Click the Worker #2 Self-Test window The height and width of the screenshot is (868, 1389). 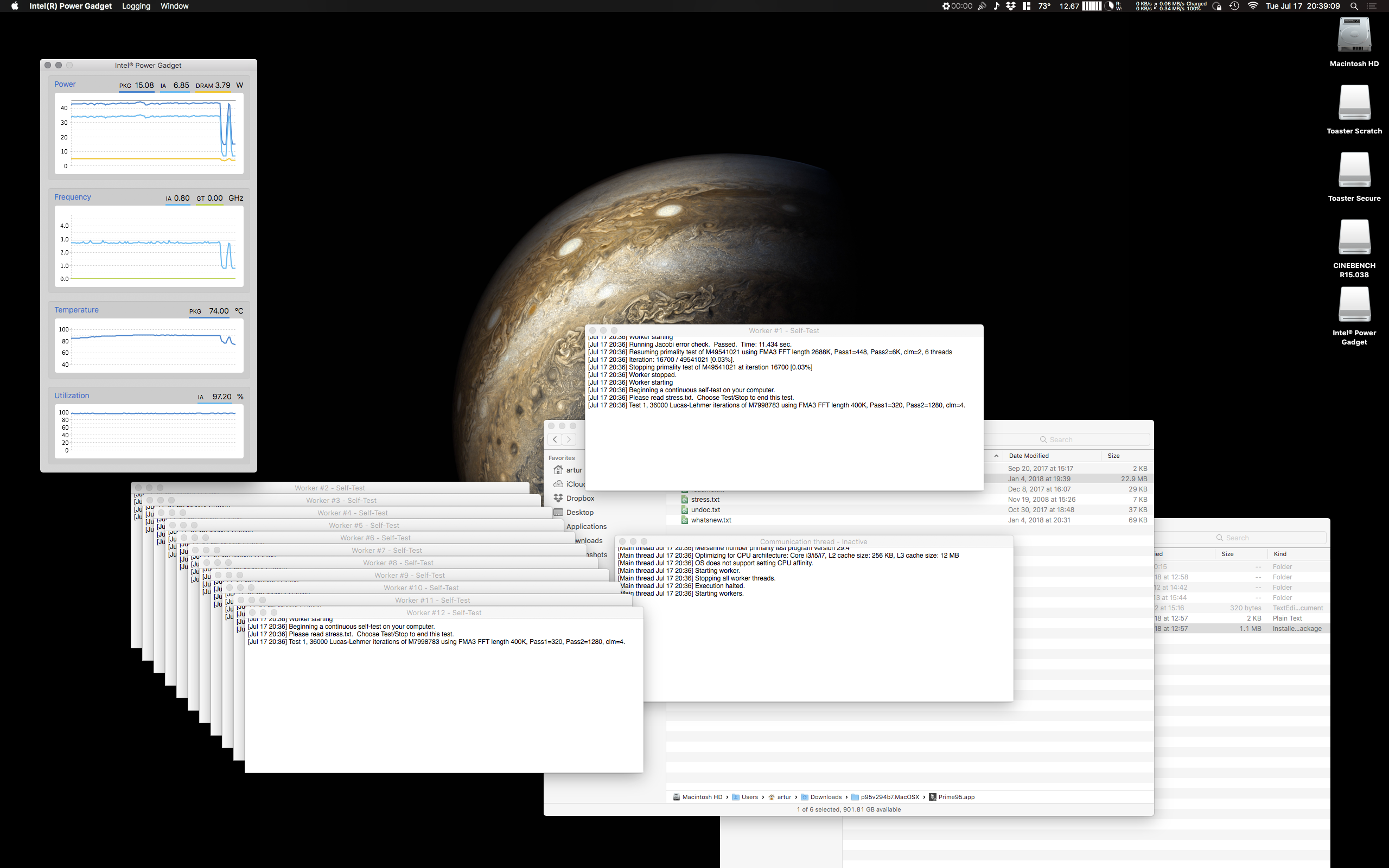pos(330,487)
